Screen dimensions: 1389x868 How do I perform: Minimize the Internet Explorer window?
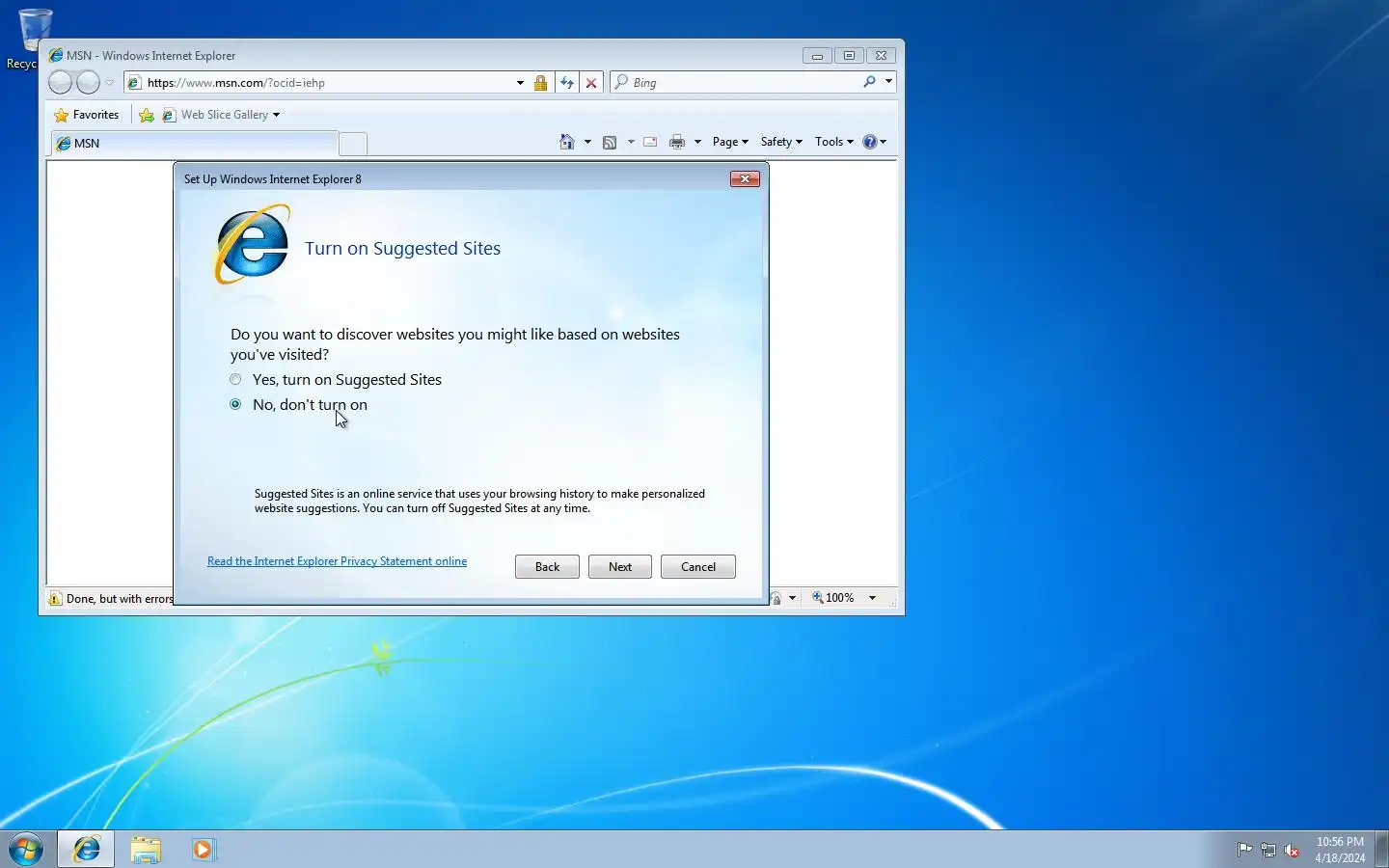click(x=817, y=56)
